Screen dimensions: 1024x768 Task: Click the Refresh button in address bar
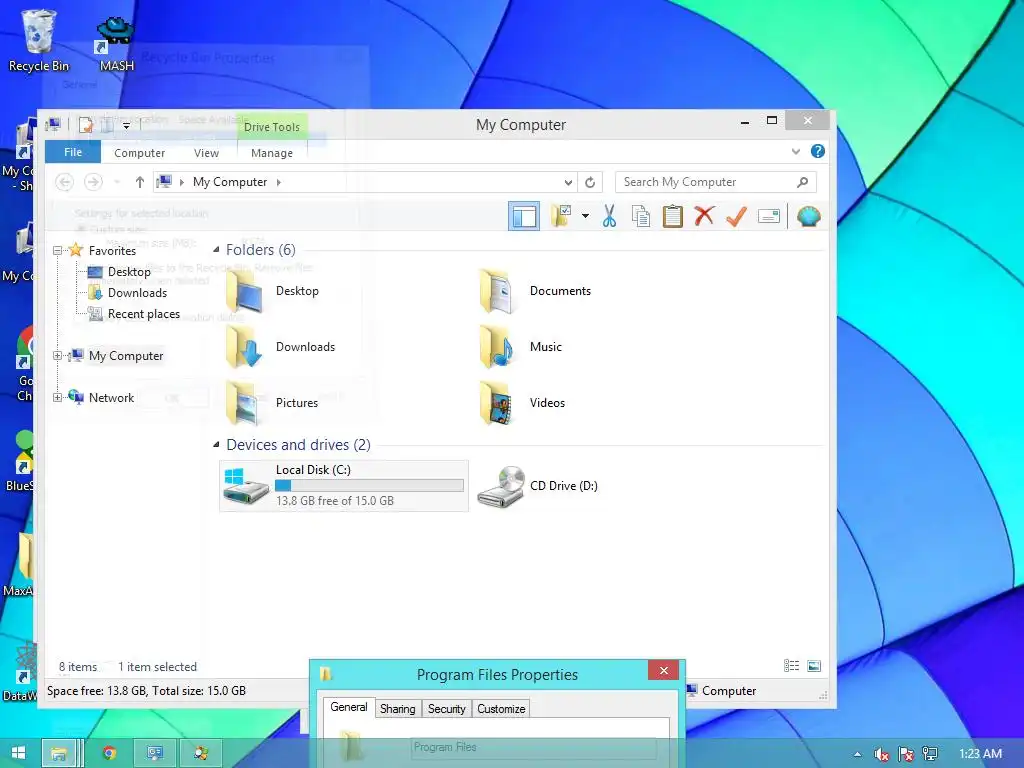[x=590, y=182]
